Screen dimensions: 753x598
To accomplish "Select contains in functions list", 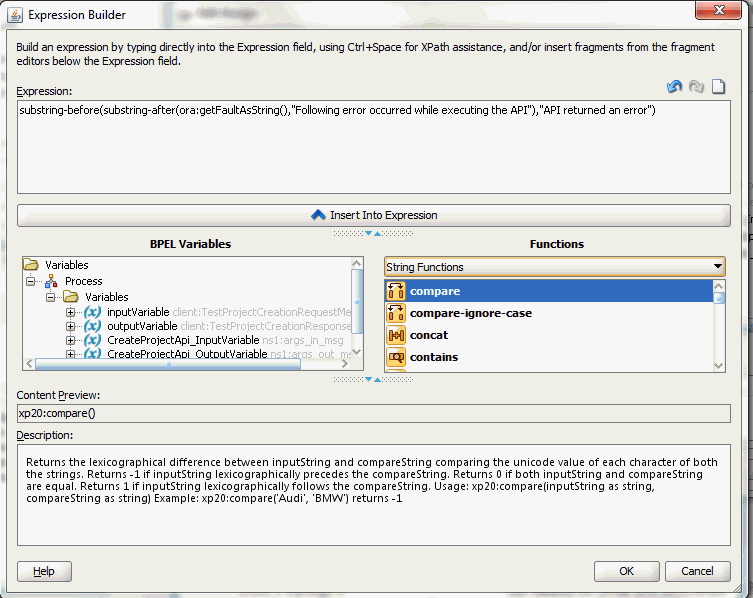I will [549, 357].
